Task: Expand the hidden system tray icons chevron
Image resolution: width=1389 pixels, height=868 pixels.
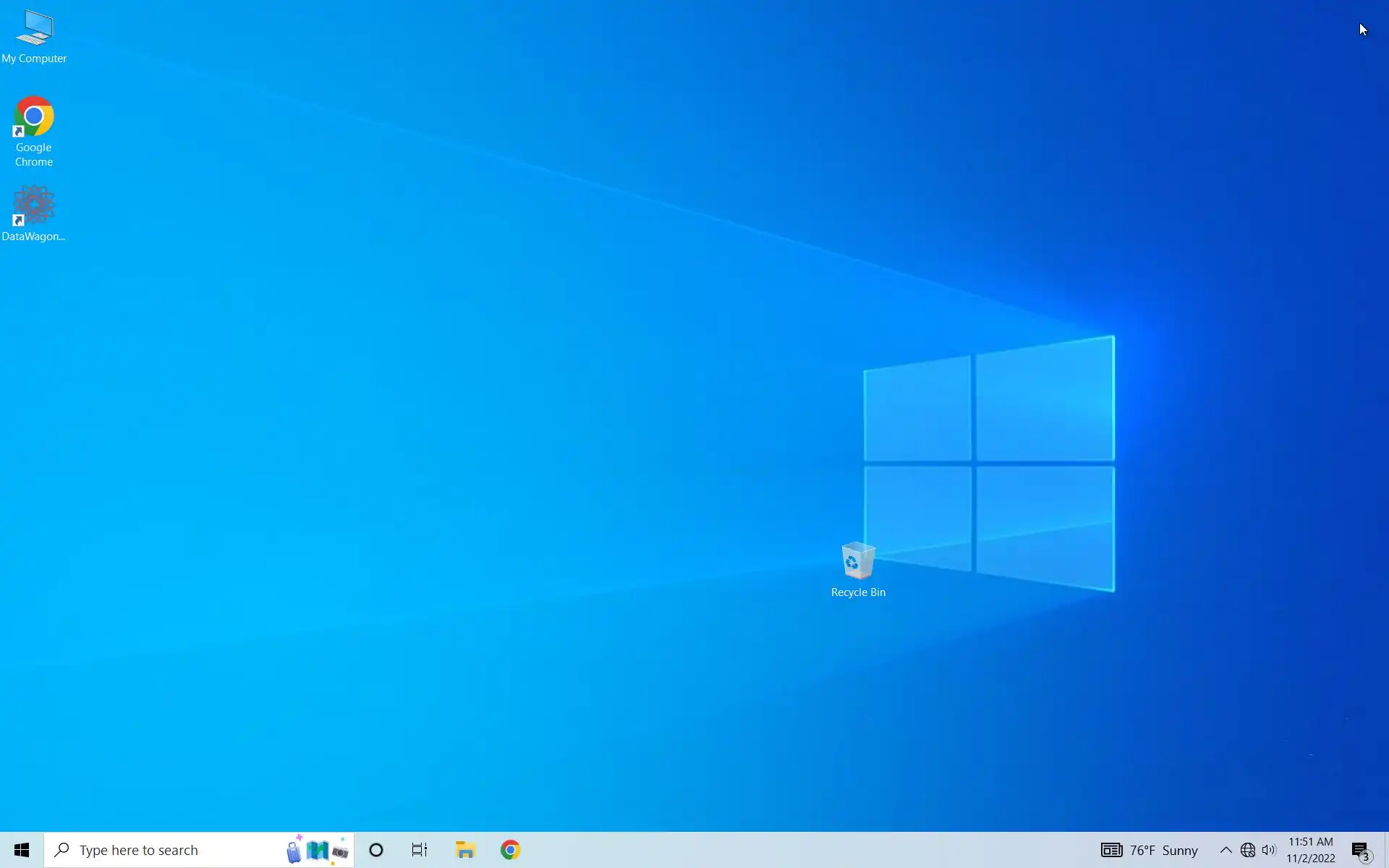Action: [1226, 850]
